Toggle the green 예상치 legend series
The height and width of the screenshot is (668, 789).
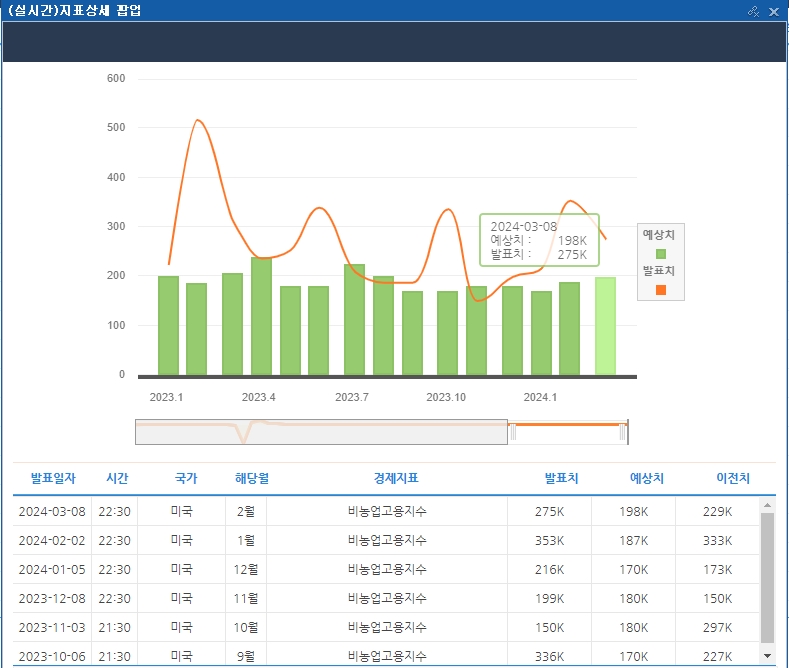point(660,253)
